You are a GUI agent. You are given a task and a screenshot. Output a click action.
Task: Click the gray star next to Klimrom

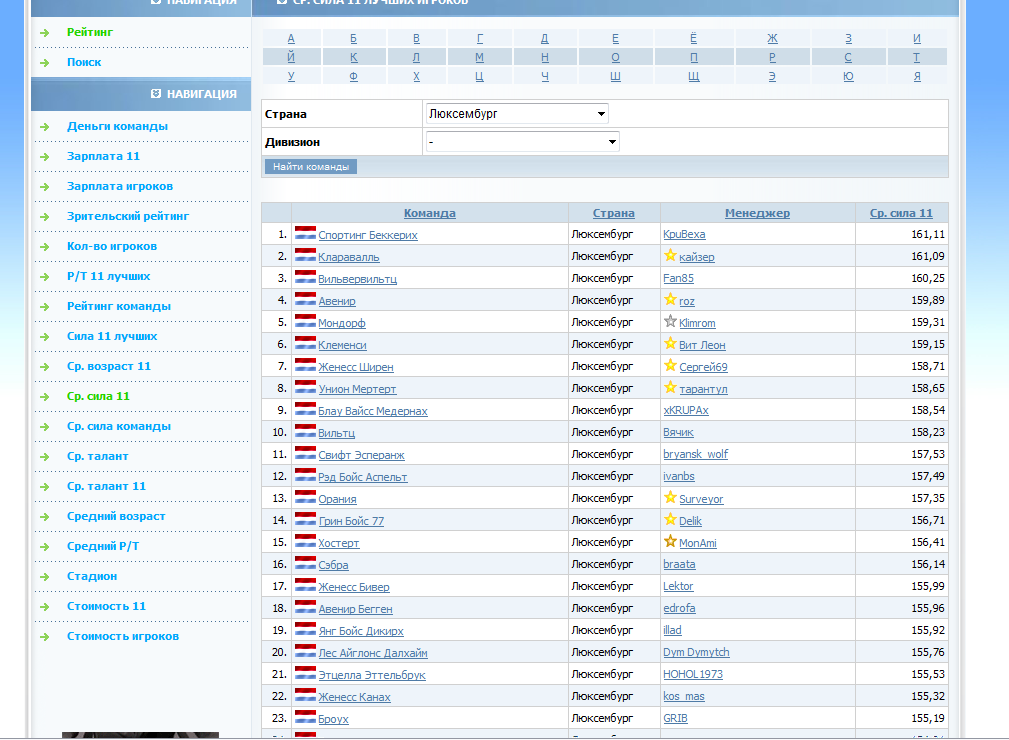coord(670,321)
